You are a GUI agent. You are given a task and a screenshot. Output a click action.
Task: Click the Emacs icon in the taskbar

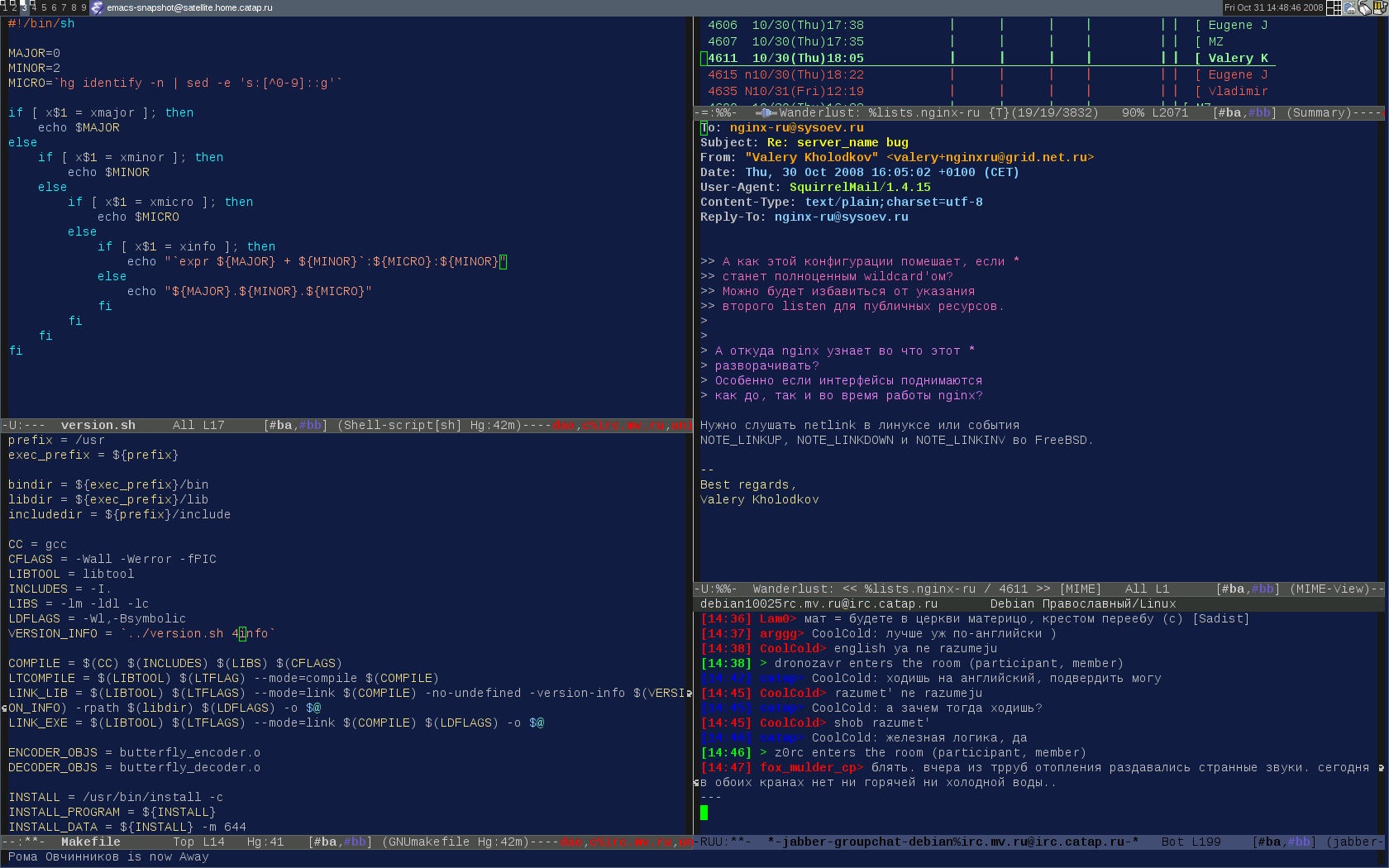click(97, 7)
